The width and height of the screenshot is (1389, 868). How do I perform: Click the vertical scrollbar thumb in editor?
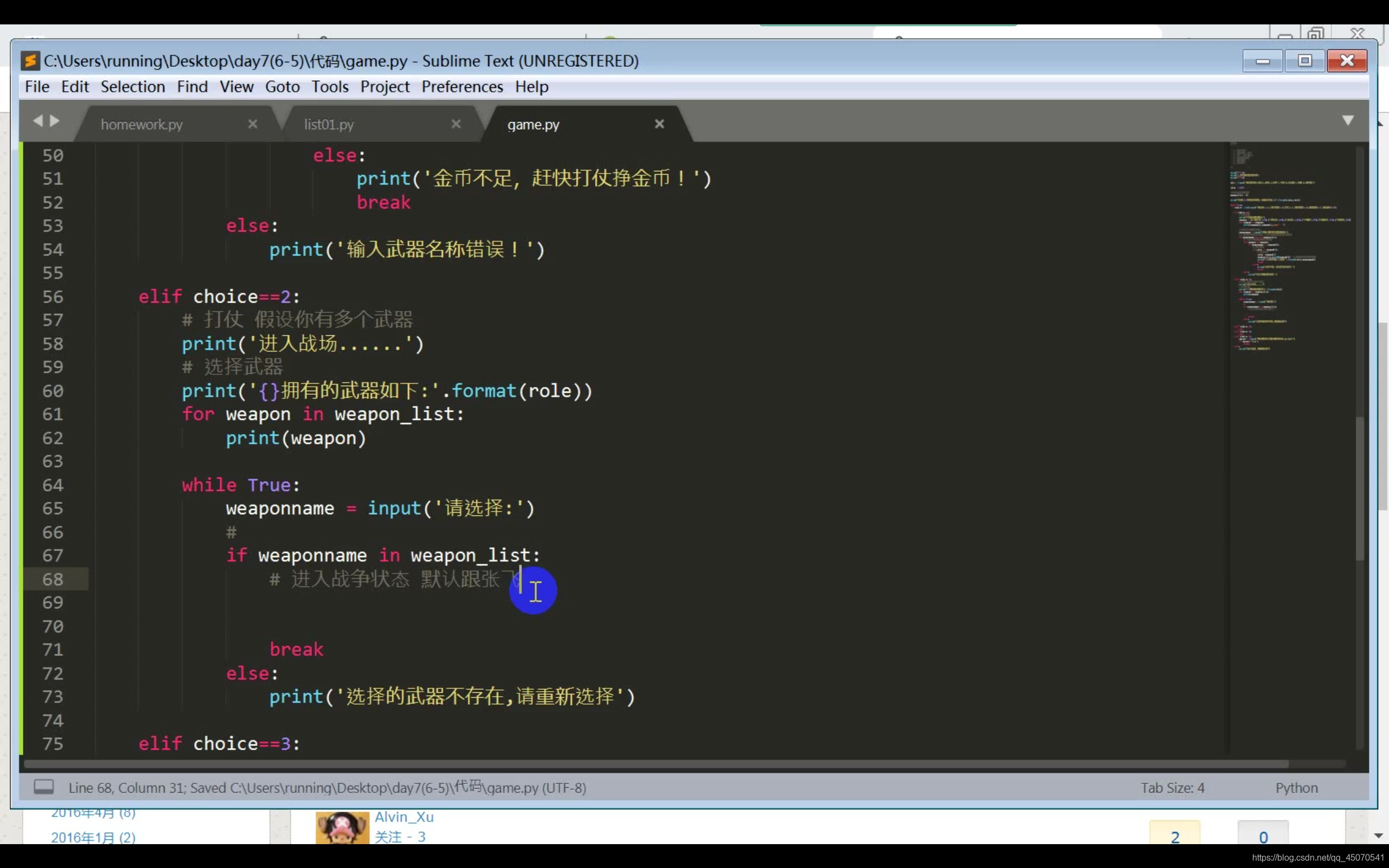point(1359,488)
